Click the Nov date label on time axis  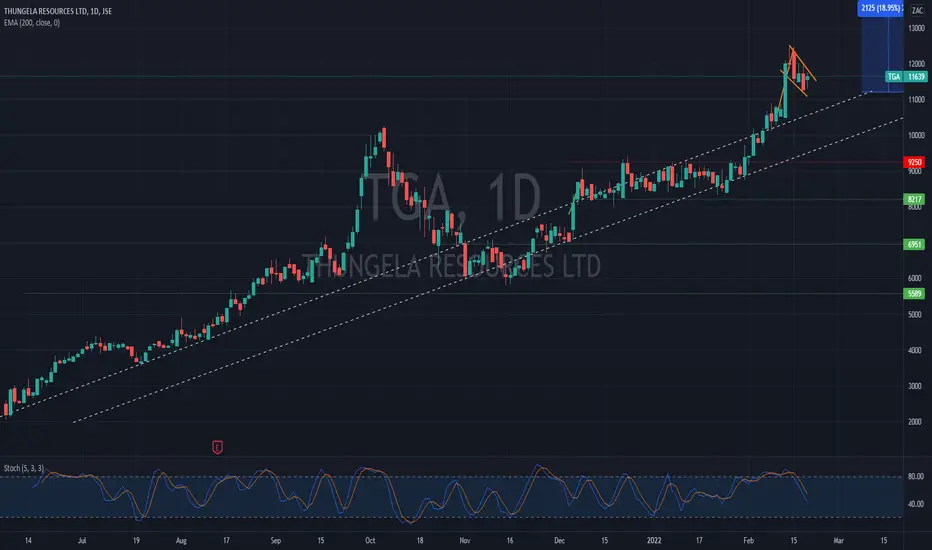[465, 540]
